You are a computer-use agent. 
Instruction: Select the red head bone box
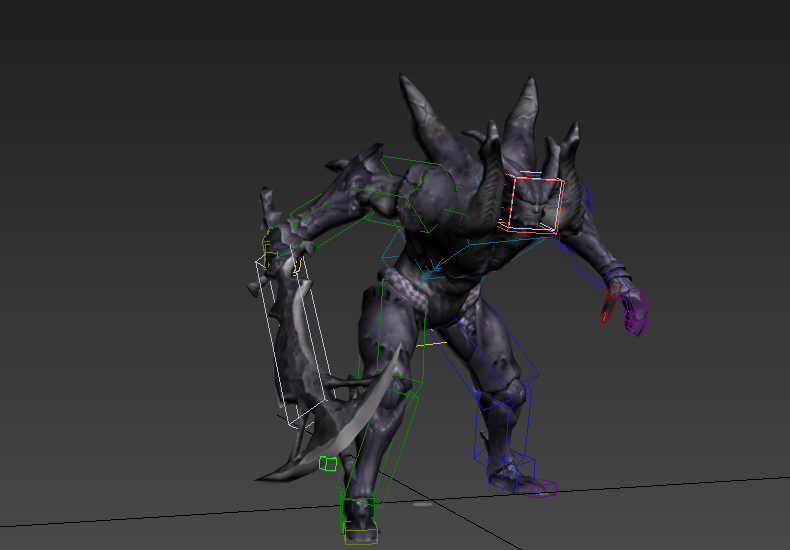pyautogui.click(x=533, y=204)
